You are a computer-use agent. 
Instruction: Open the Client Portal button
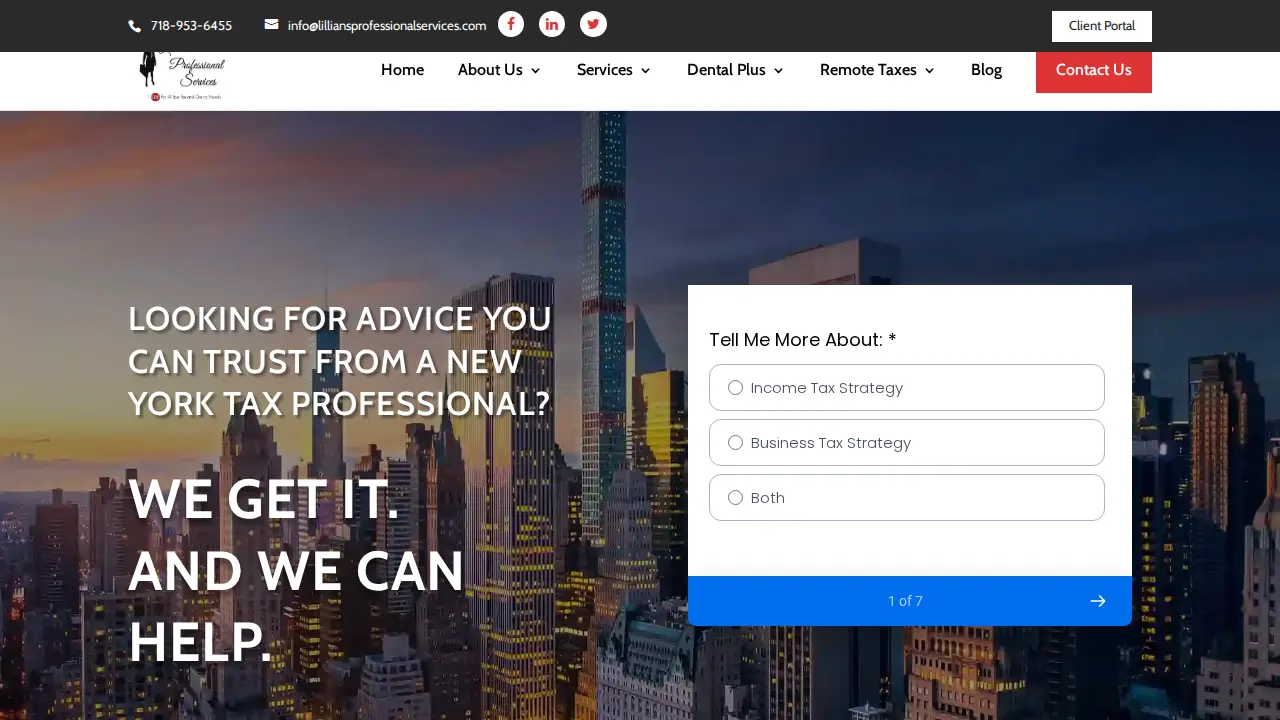tap(1102, 26)
